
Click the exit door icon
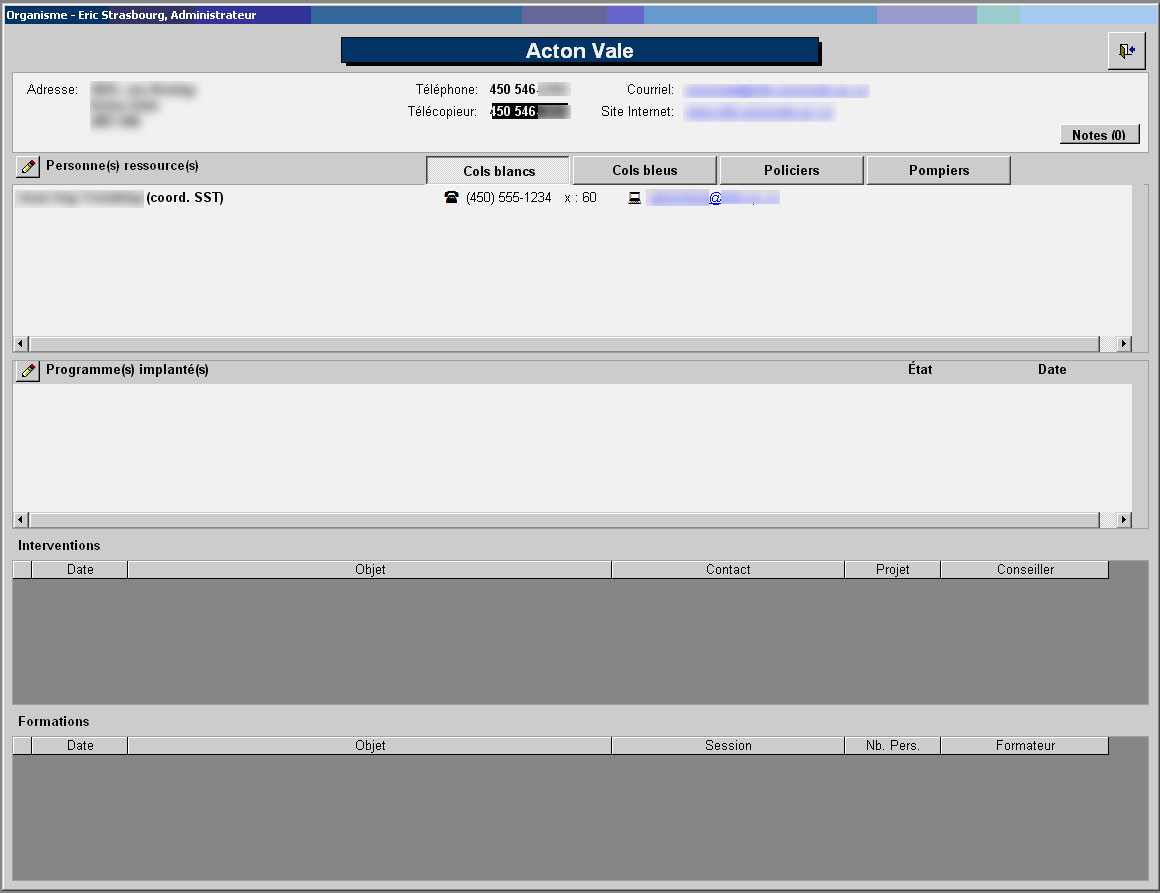pyautogui.click(x=1126, y=51)
